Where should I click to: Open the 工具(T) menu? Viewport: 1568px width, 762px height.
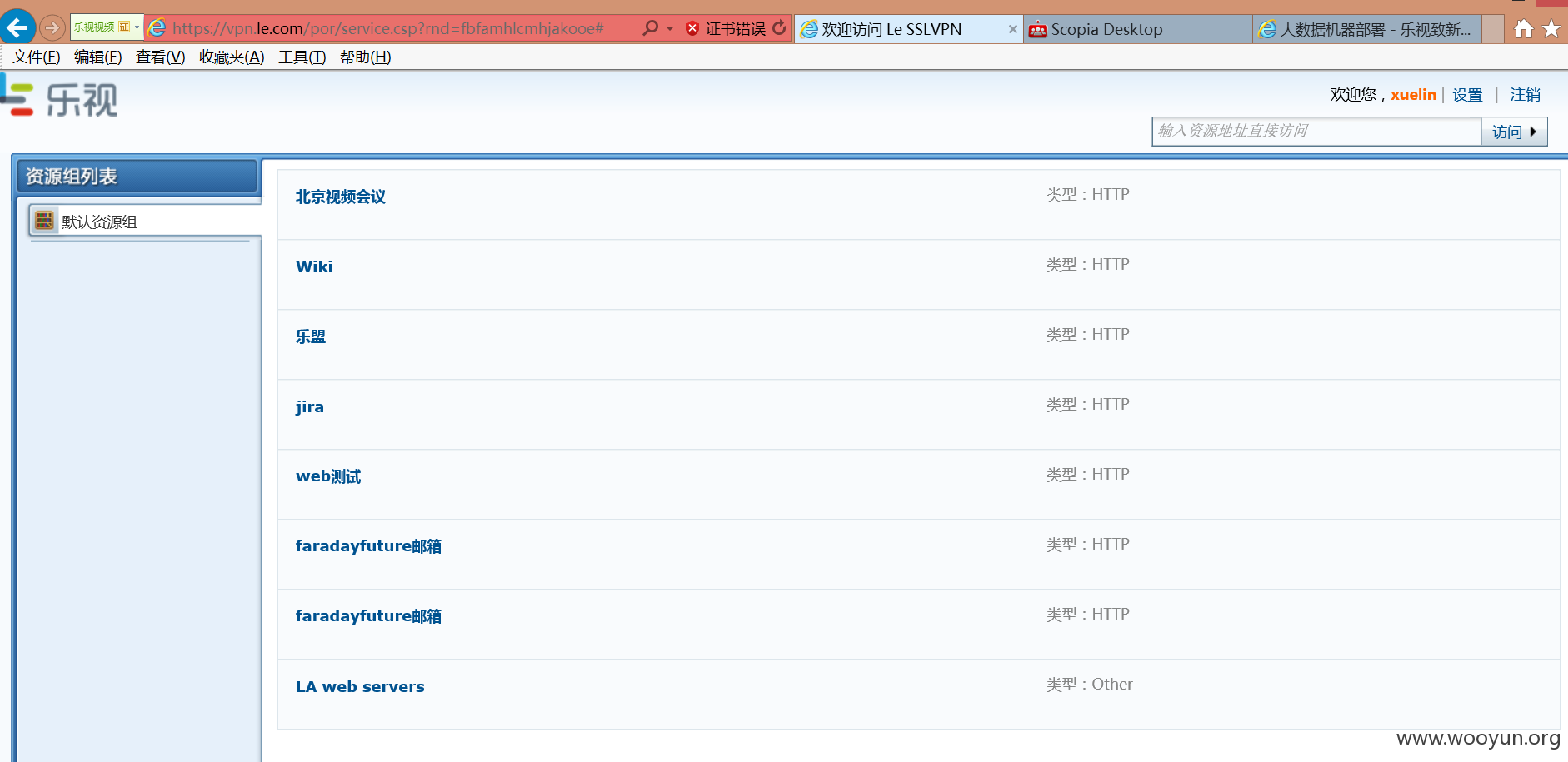(302, 57)
